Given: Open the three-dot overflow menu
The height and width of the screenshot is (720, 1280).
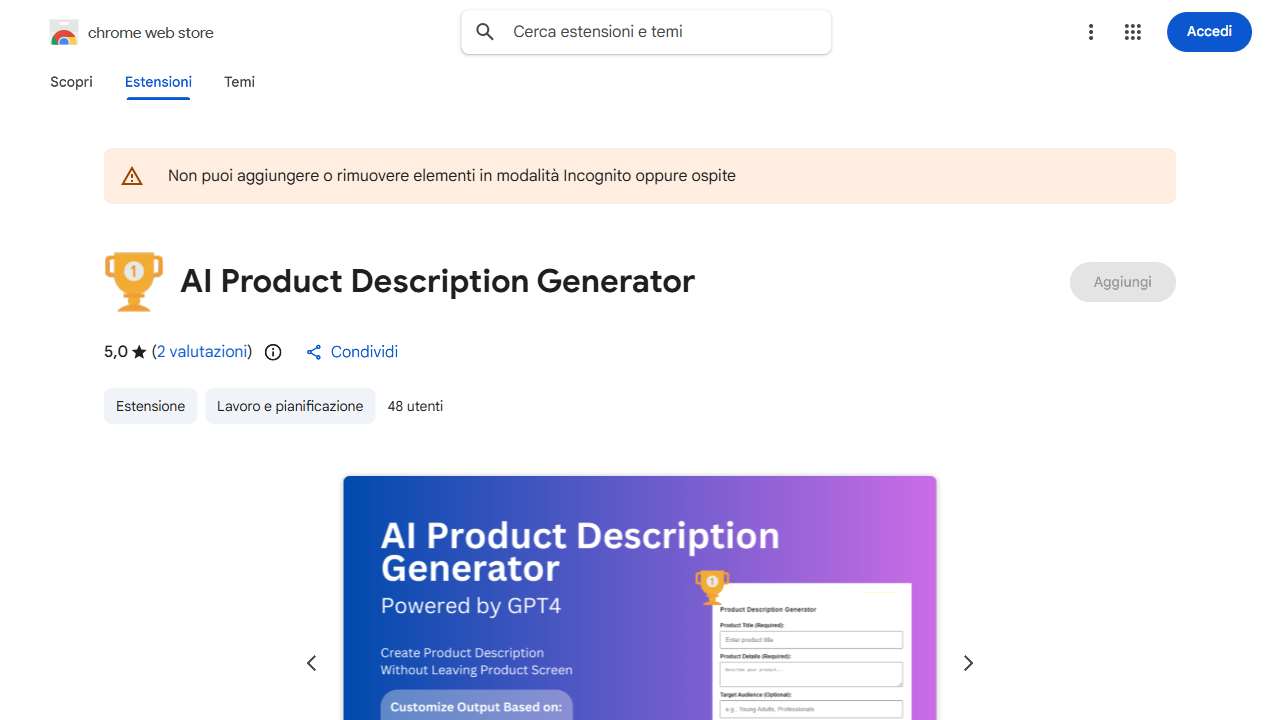Looking at the screenshot, I should [1091, 31].
